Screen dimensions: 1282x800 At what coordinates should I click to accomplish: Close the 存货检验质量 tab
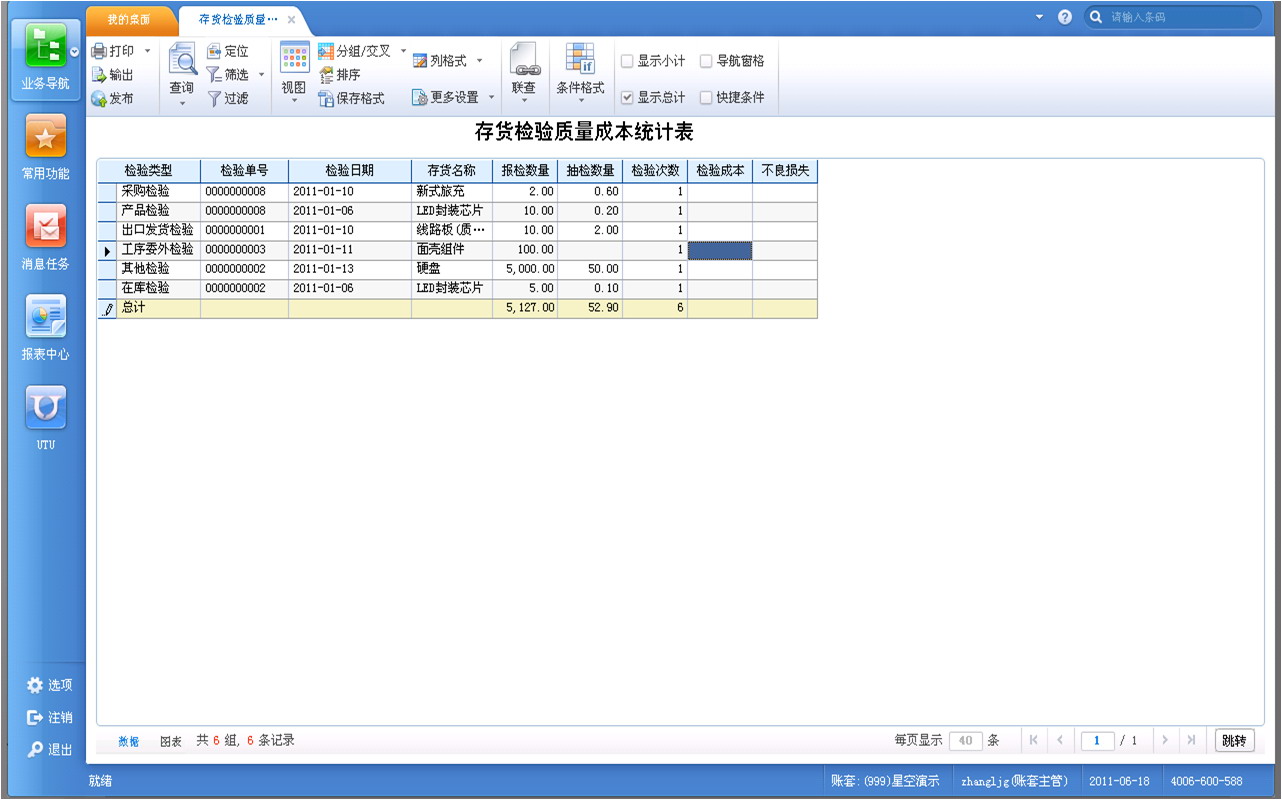point(291,19)
